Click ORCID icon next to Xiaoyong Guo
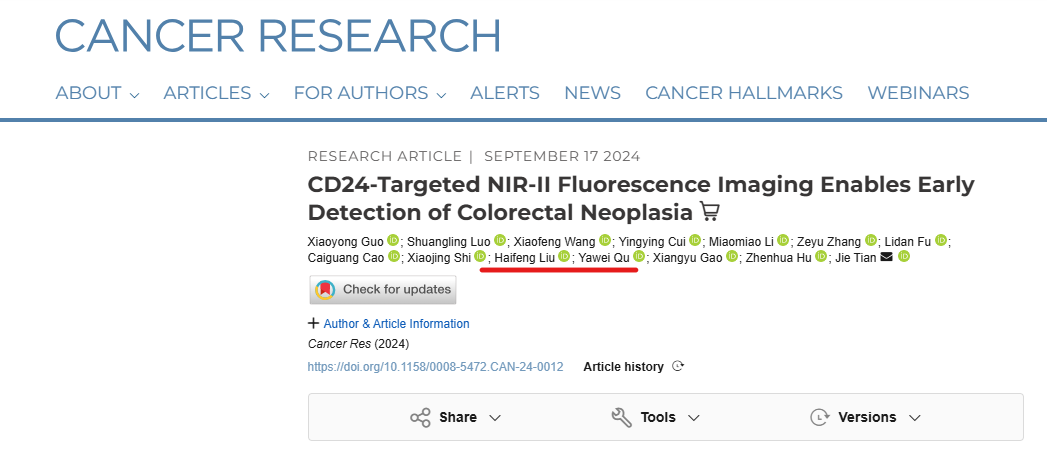Screen dimensions: 1047x462 coord(393,240)
